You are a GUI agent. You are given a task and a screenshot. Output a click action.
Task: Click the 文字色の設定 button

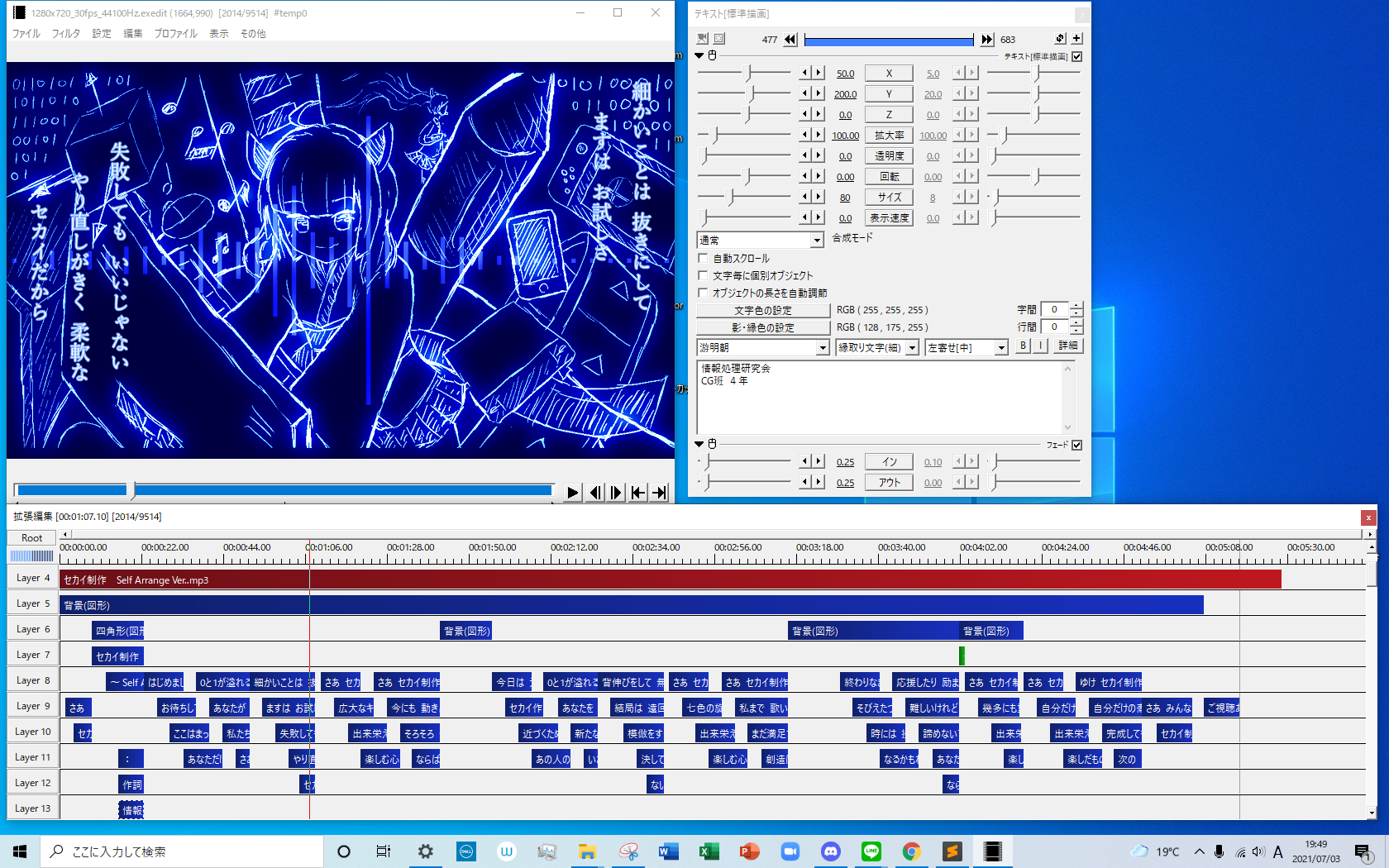[x=763, y=310]
